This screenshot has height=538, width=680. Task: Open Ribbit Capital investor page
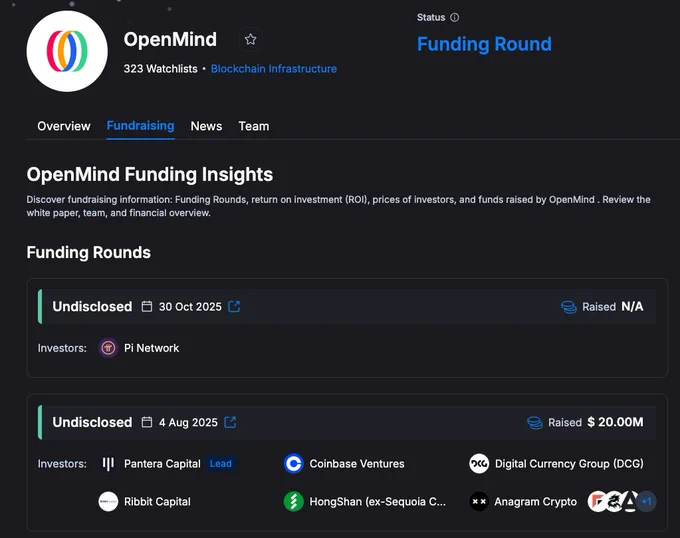(x=157, y=502)
